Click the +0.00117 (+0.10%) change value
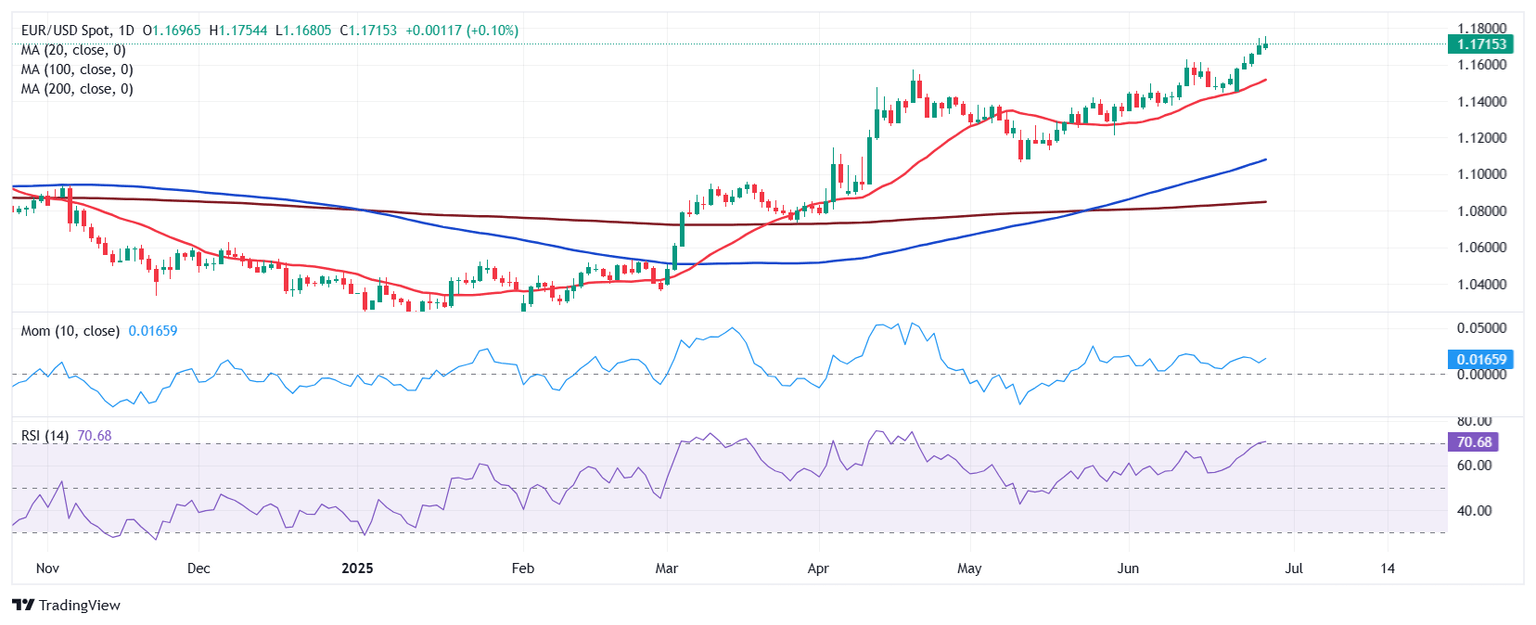 tap(461, 31)
